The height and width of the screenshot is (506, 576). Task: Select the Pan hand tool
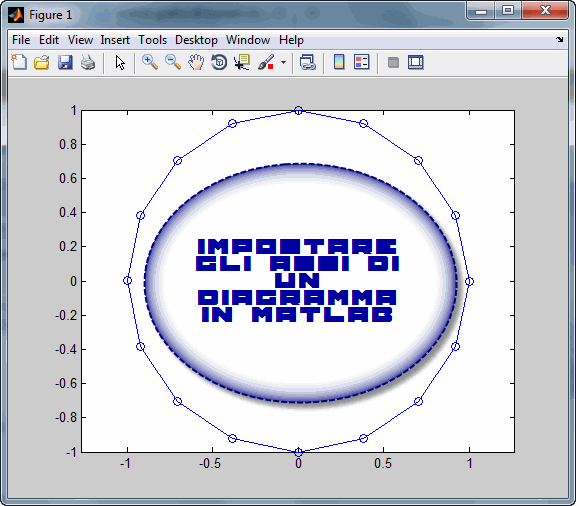click(196, 62)
